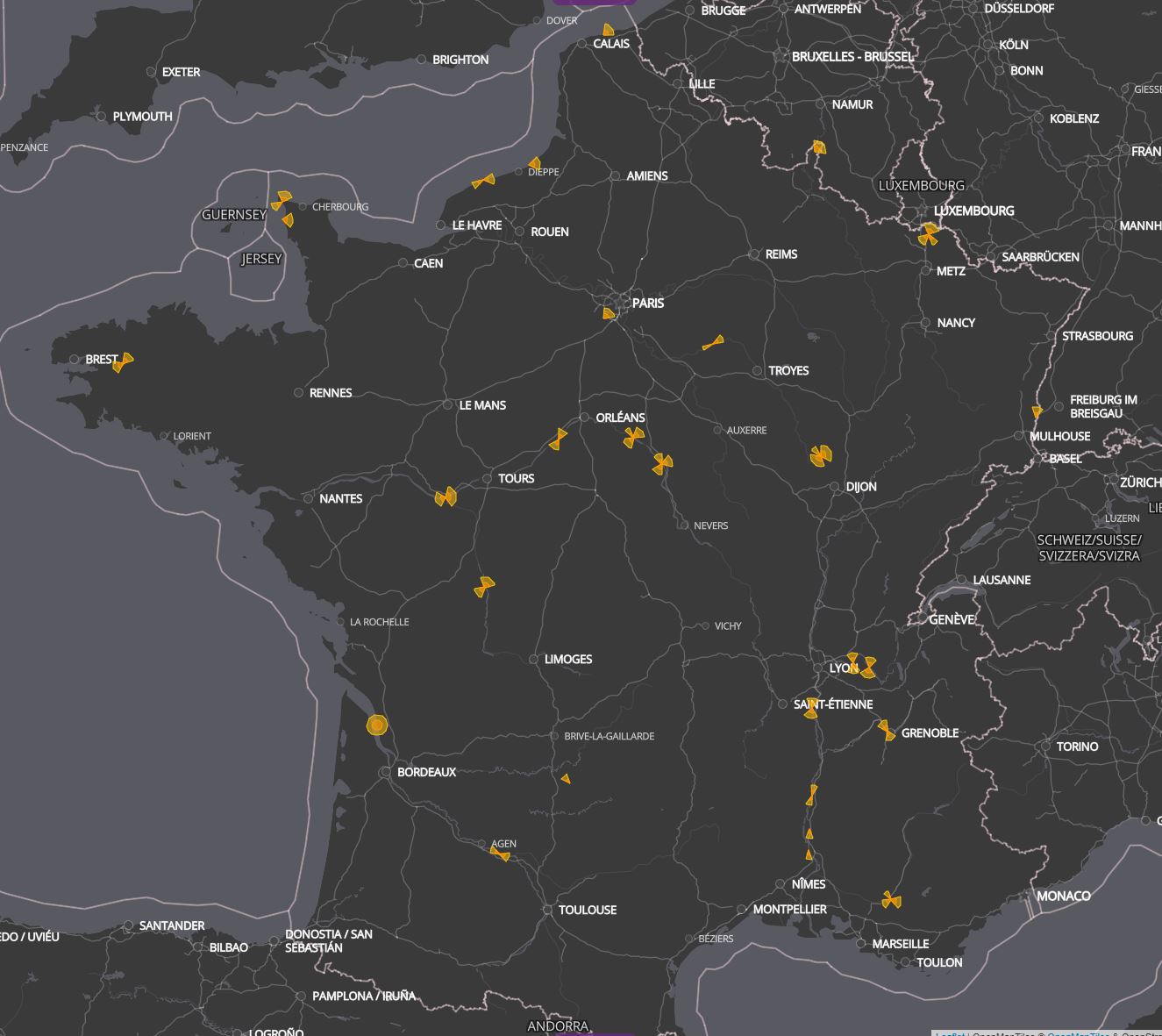This screenshot has width=1162, height=1036.
Task: Select the marker south of Orléans
Action: pos(633,436)
